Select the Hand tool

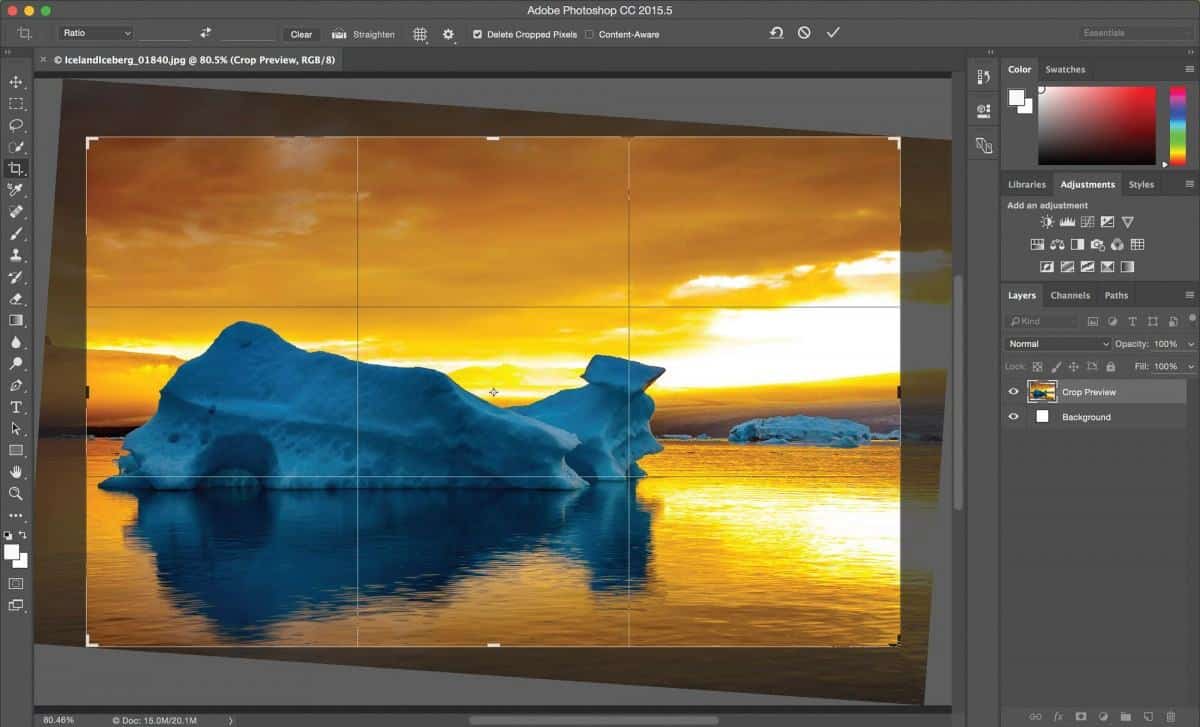tap(16, 472)
